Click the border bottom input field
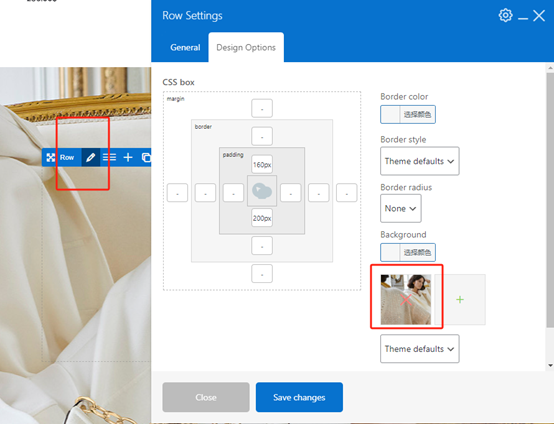Image resolution: width=554 pixels, height=424 pixels. pyautogui.click(x=262, y=246)
